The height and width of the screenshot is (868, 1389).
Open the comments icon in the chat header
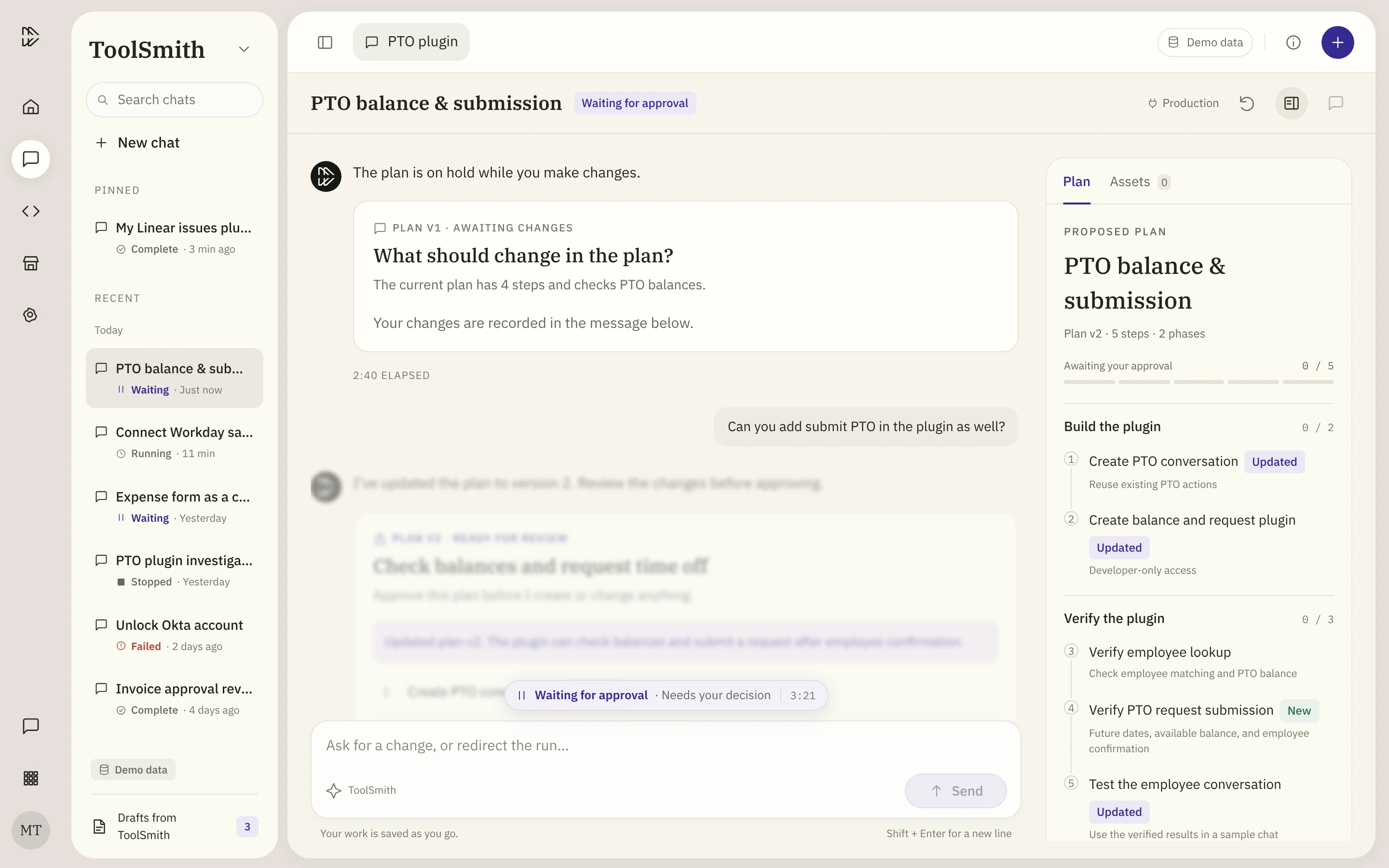(x=1335, y=103)
